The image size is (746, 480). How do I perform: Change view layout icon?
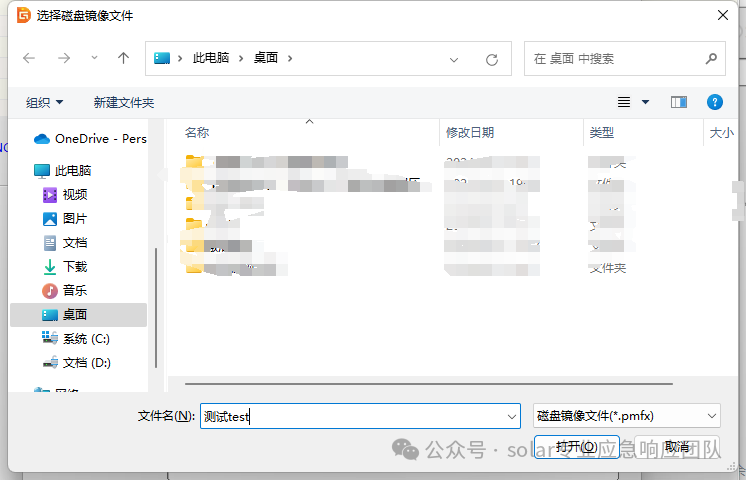point(625,102)
